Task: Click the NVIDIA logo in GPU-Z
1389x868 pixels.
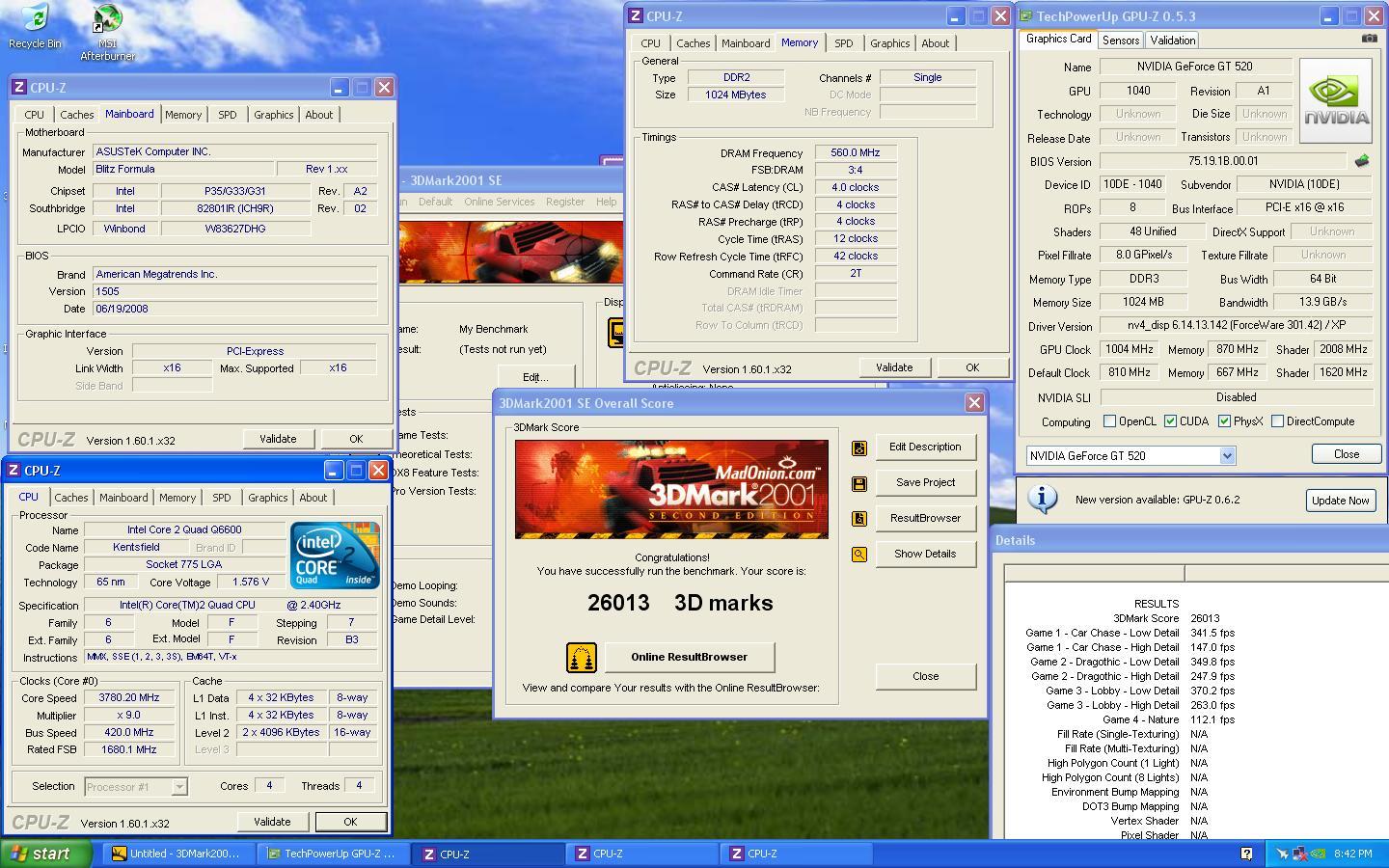Action: tap(1336, 101)
